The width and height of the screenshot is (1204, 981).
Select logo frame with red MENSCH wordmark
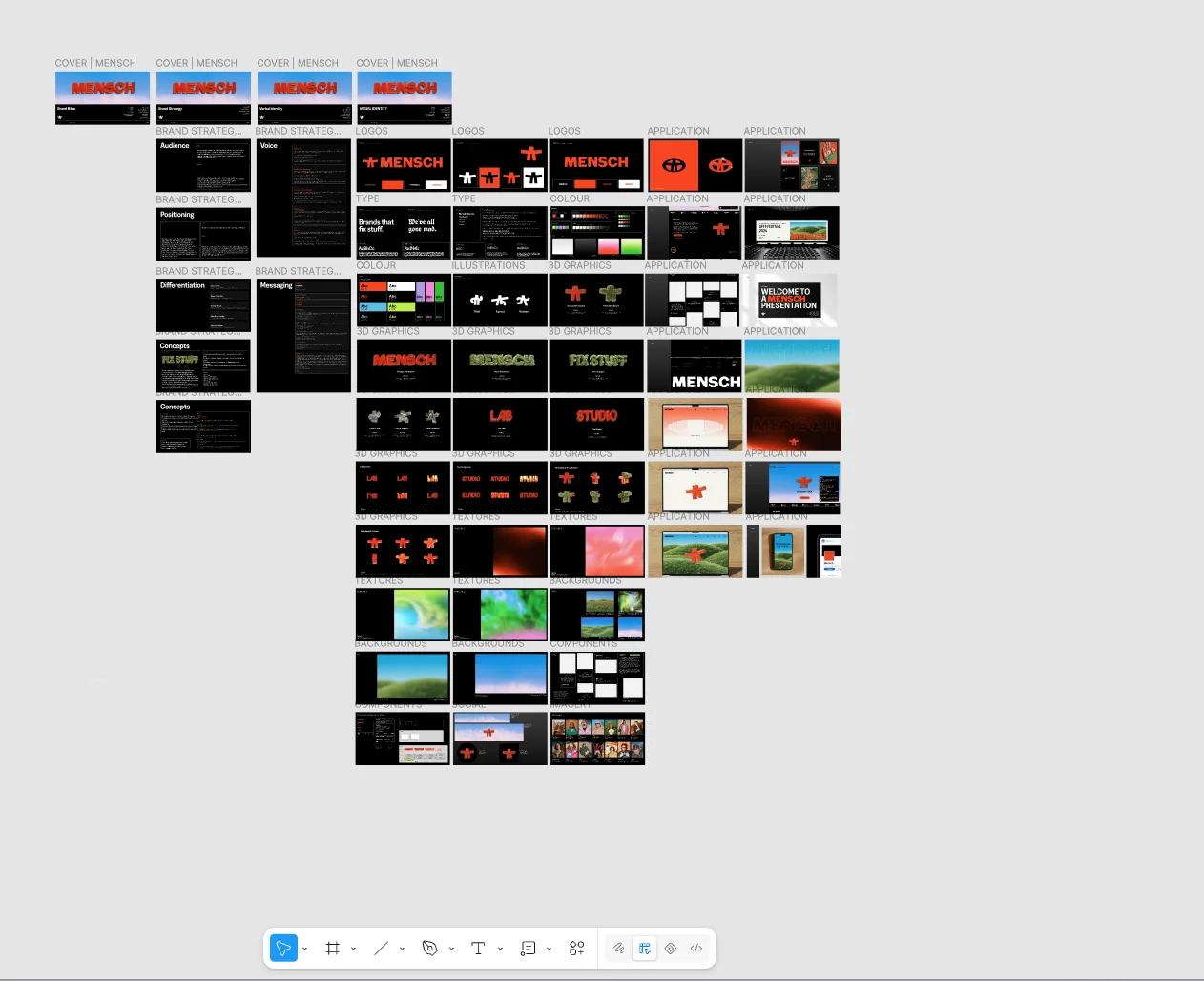pos(596,166)
